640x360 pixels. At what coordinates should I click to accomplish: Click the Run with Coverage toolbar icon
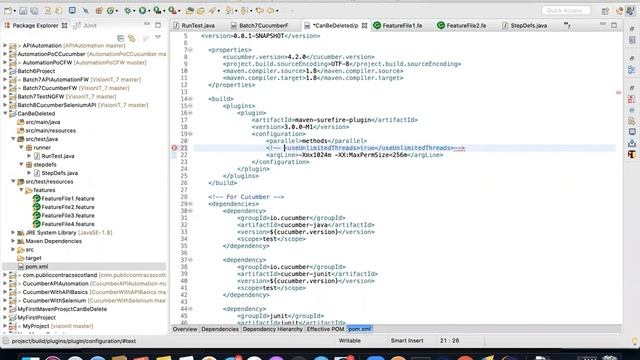coord(157,11)
